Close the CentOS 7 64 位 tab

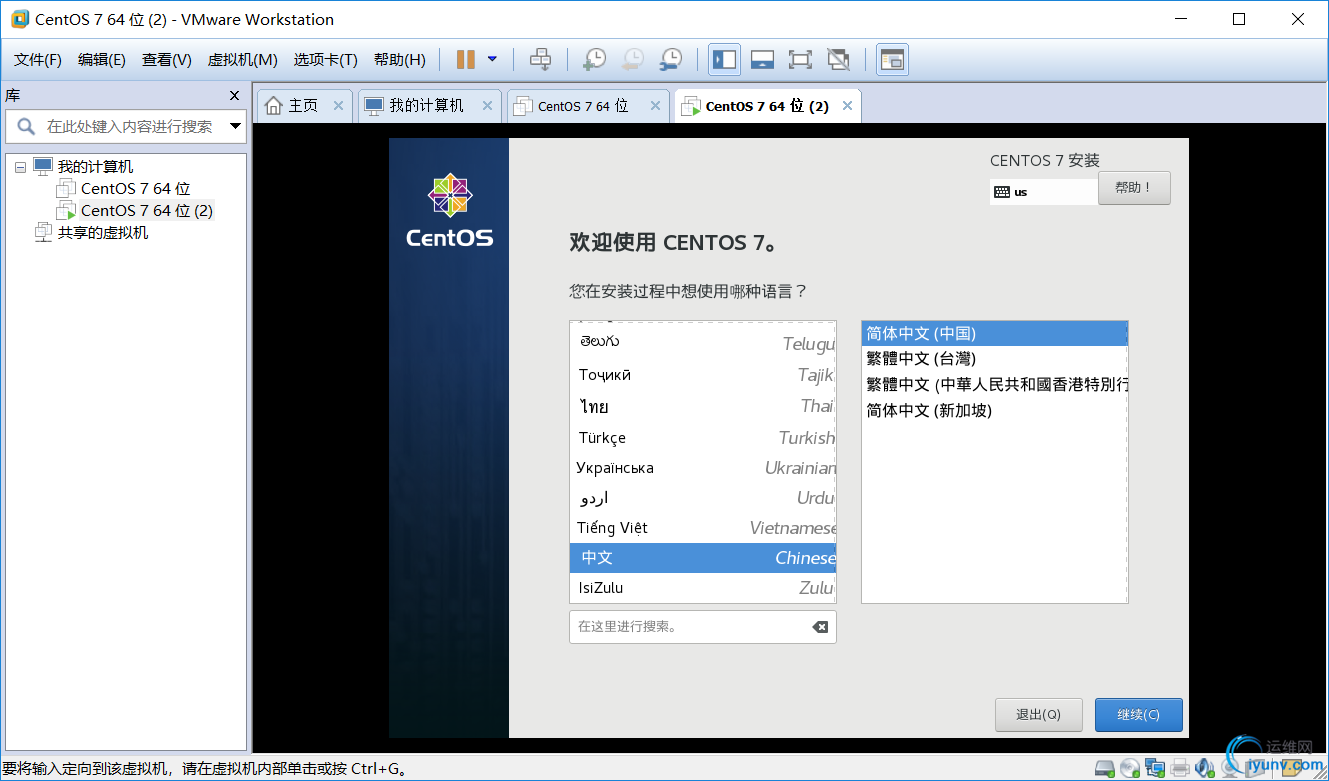[x=655, y=106]
